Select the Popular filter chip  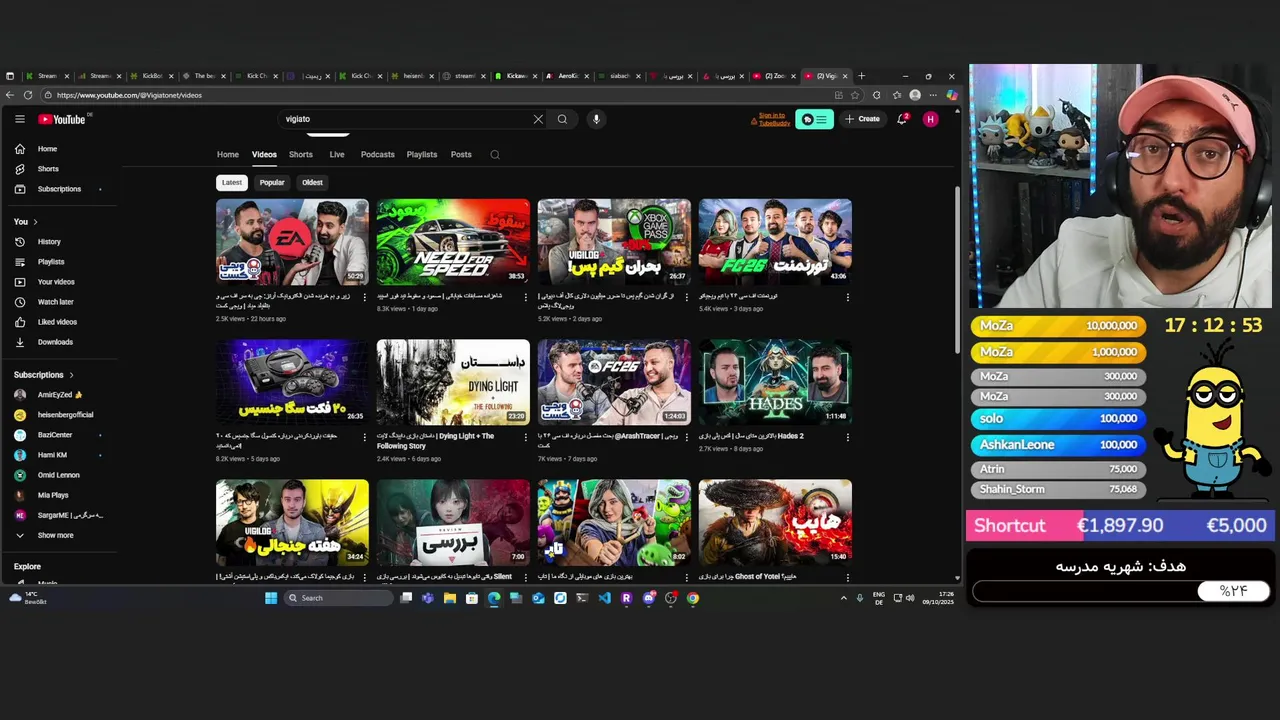pyautogui.click(x=272, y=183)
